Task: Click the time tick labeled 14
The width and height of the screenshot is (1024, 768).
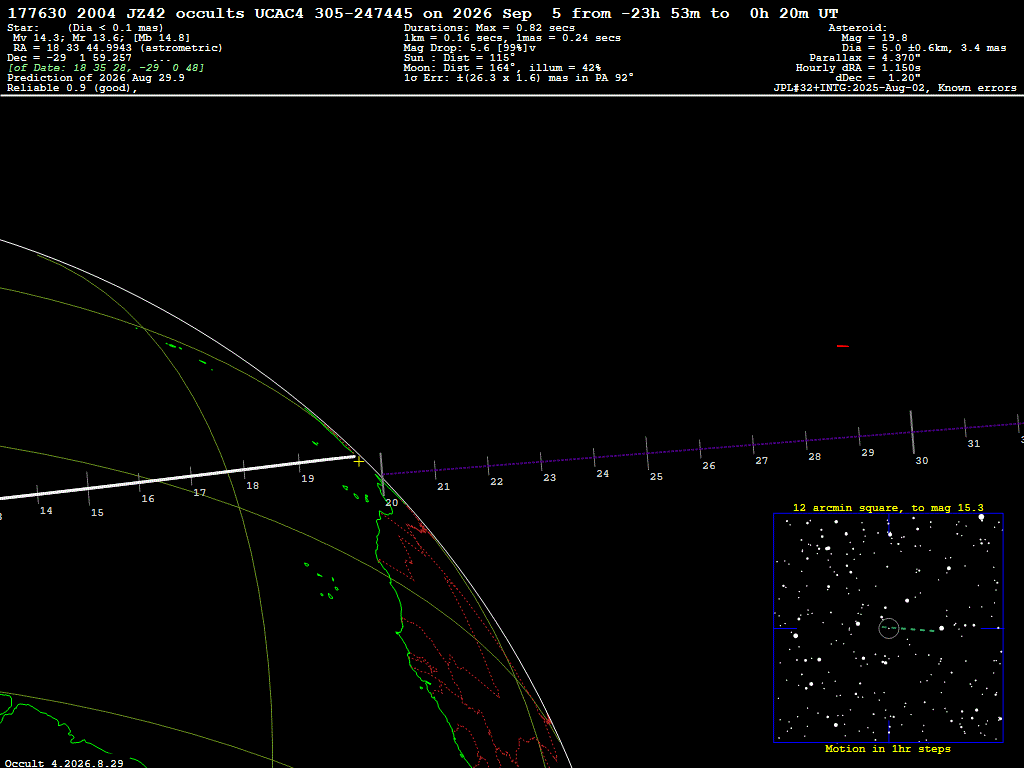Action: pyautogui.click(x=37, y=494)
